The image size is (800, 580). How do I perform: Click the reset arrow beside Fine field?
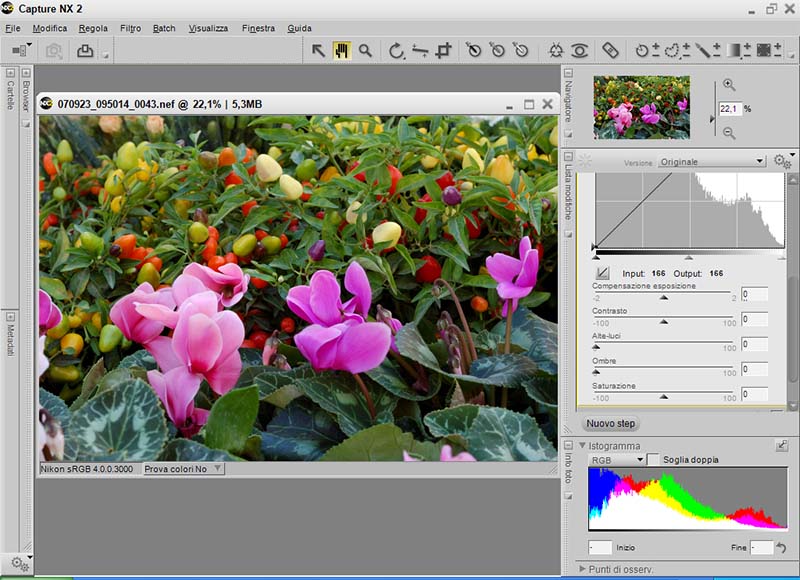[781, 548]
